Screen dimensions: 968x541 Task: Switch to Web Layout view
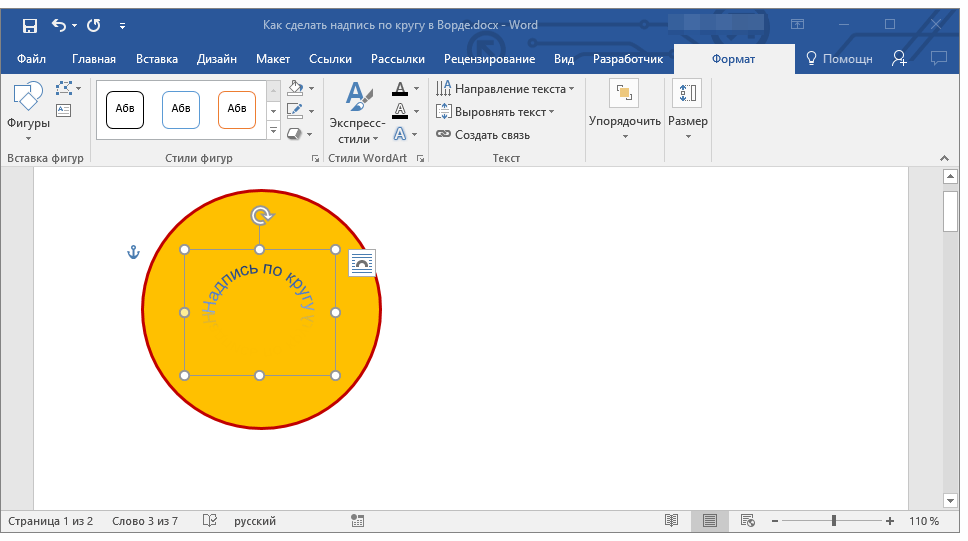click(747, 521)
